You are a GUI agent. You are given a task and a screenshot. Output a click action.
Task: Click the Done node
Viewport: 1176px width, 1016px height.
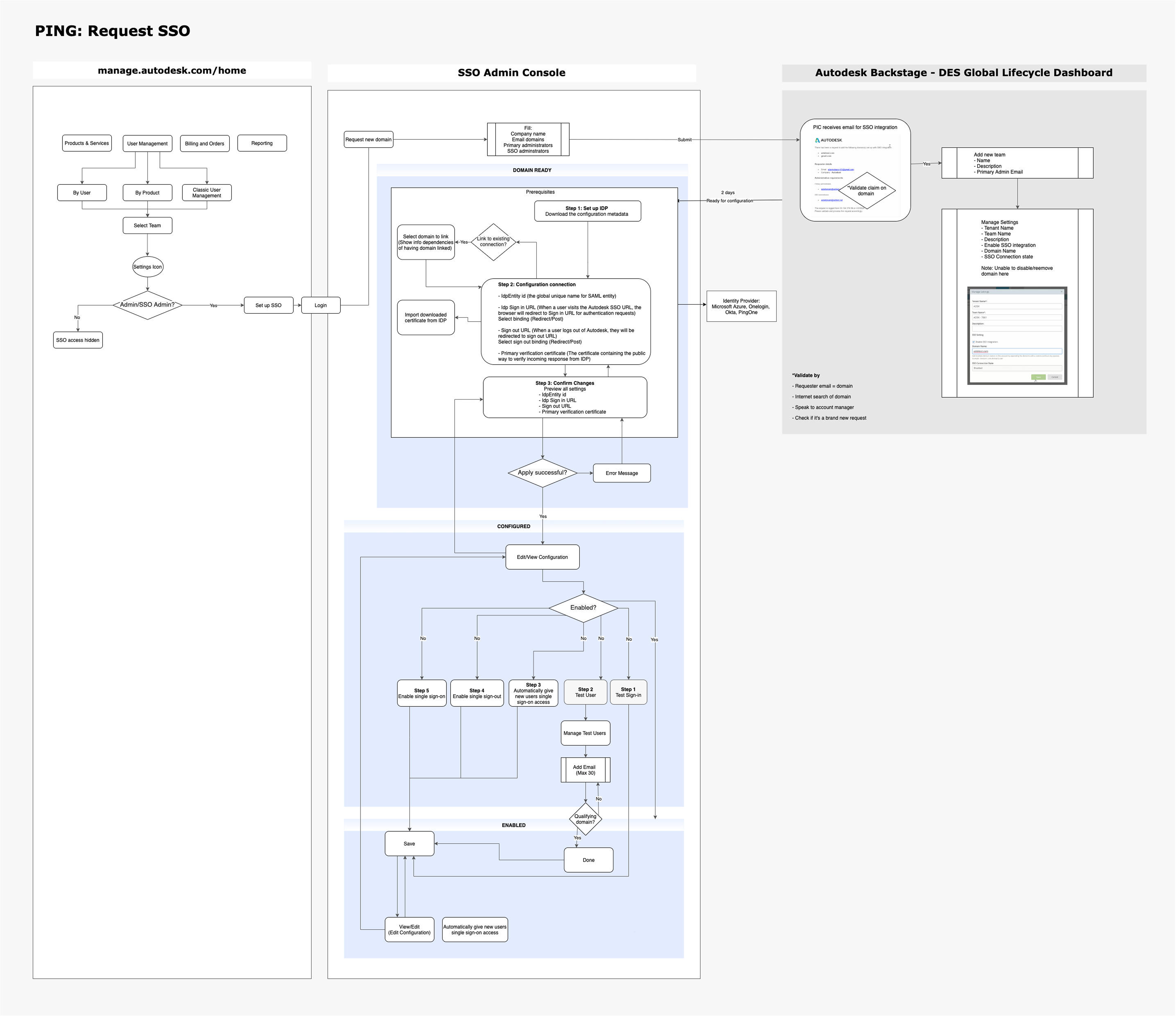[588, 861]
